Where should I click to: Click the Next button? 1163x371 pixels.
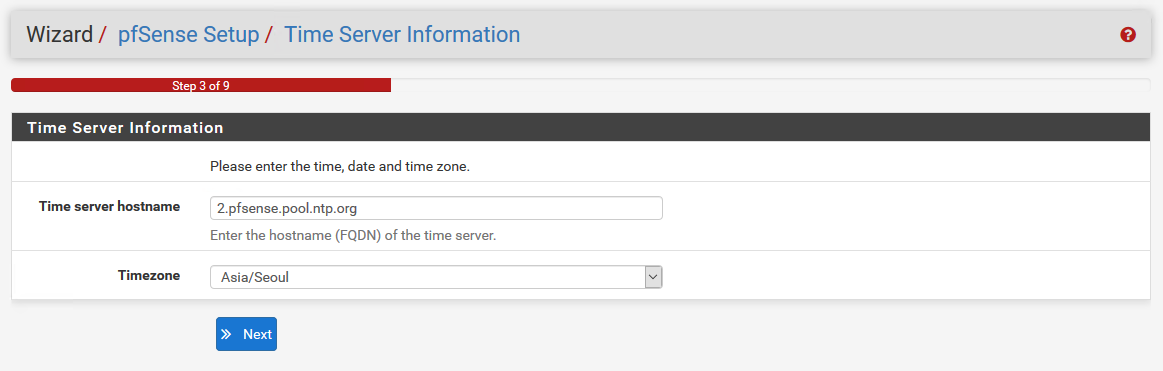(x=246, y=334)
